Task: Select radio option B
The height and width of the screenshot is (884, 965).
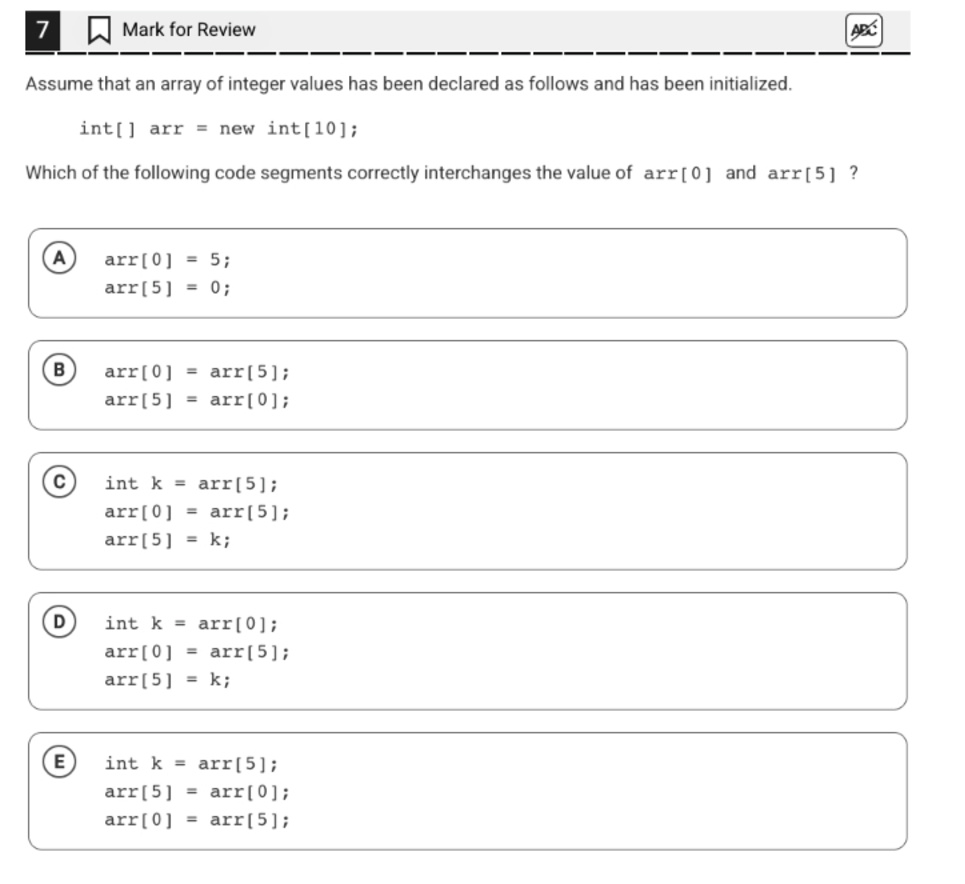Action: [x=59, y=369]
